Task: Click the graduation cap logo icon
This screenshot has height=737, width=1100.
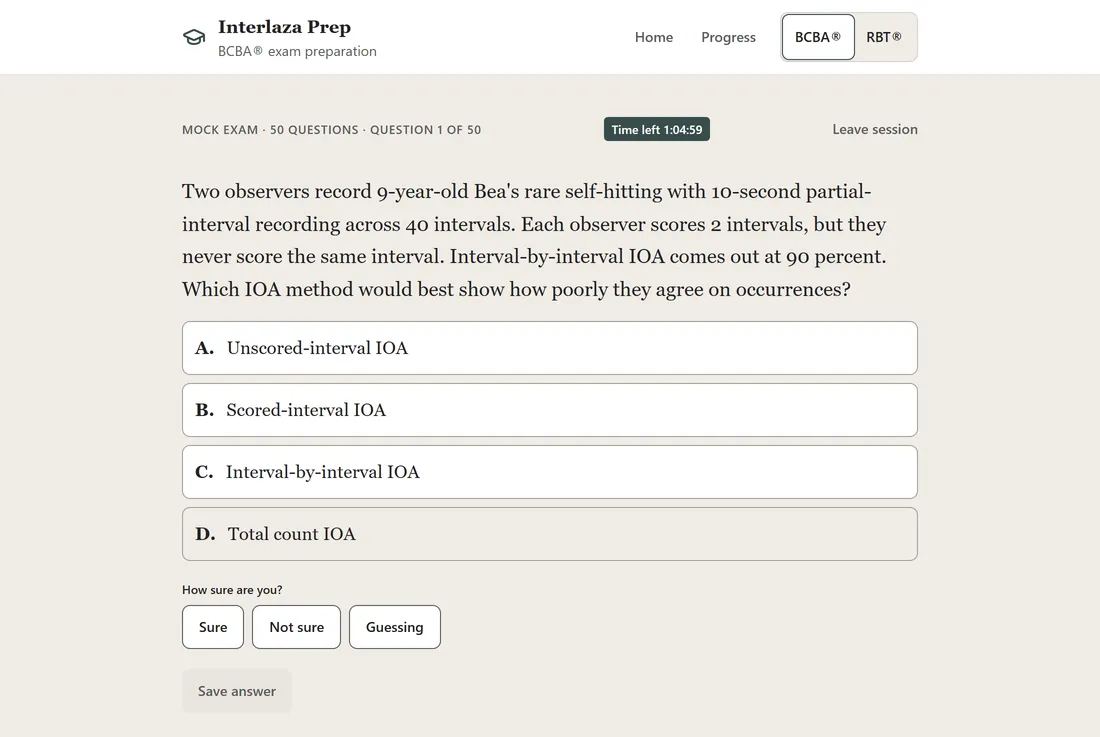Action: tap(194, 37)
